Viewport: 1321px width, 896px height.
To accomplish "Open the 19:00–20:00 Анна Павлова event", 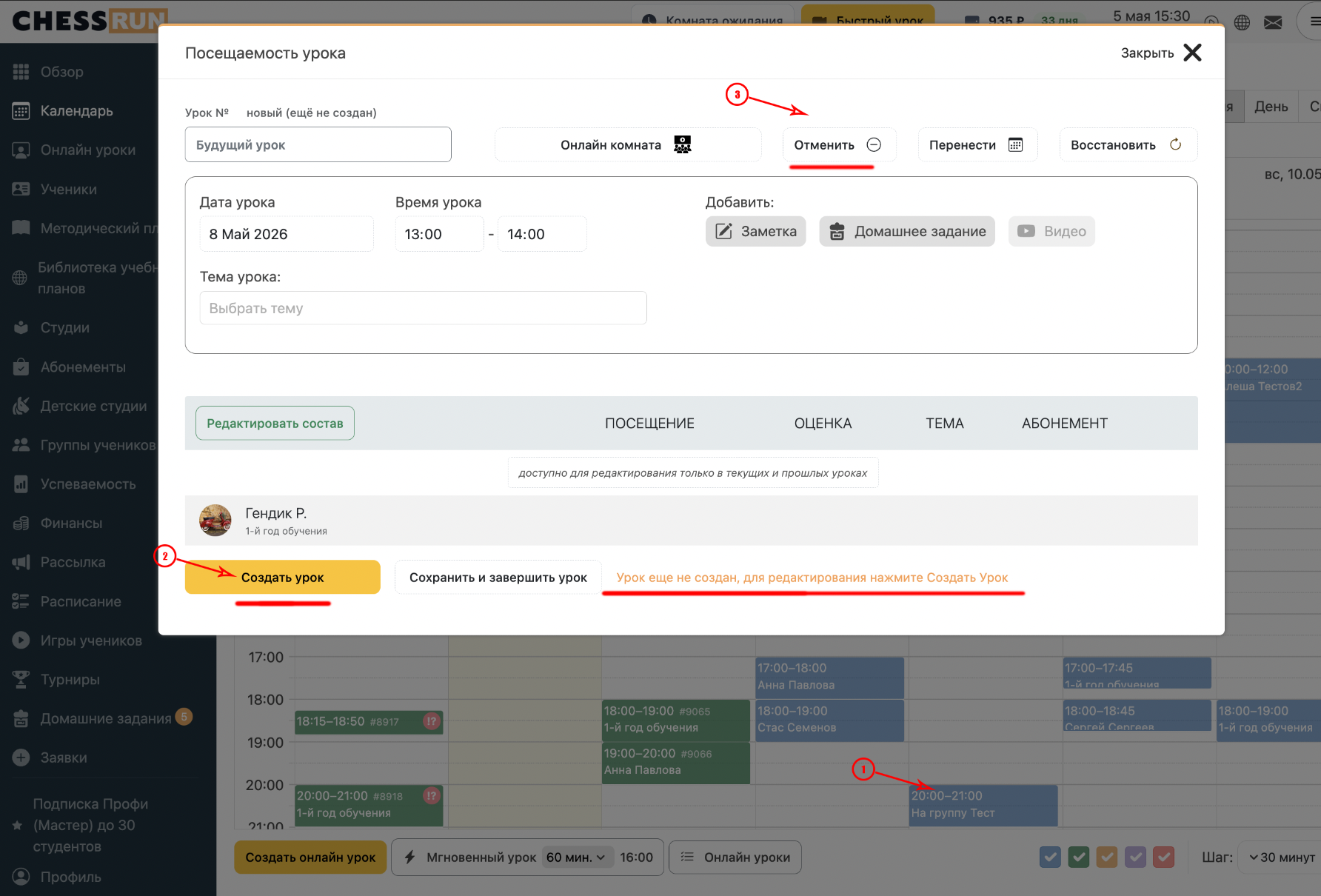I will [676, 762].
